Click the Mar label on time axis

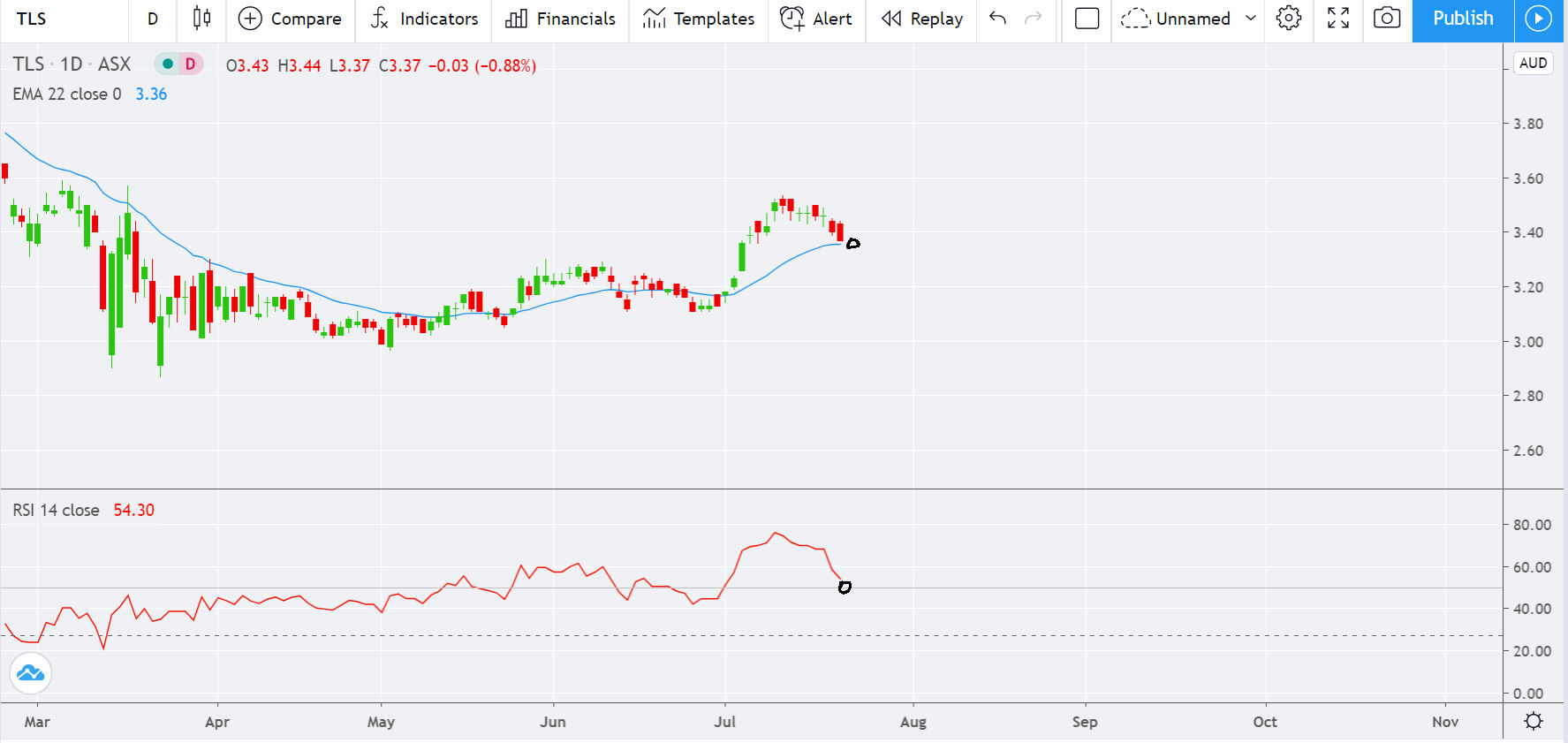(x=37, y=722)
